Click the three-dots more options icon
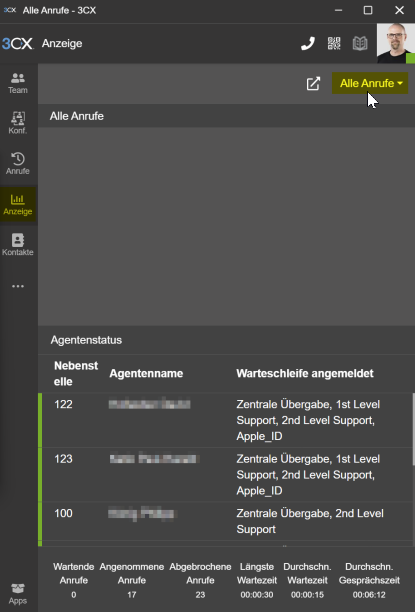The height and width of the screenshot is (612, 417). pyautogui.click(x=18, y=286)
